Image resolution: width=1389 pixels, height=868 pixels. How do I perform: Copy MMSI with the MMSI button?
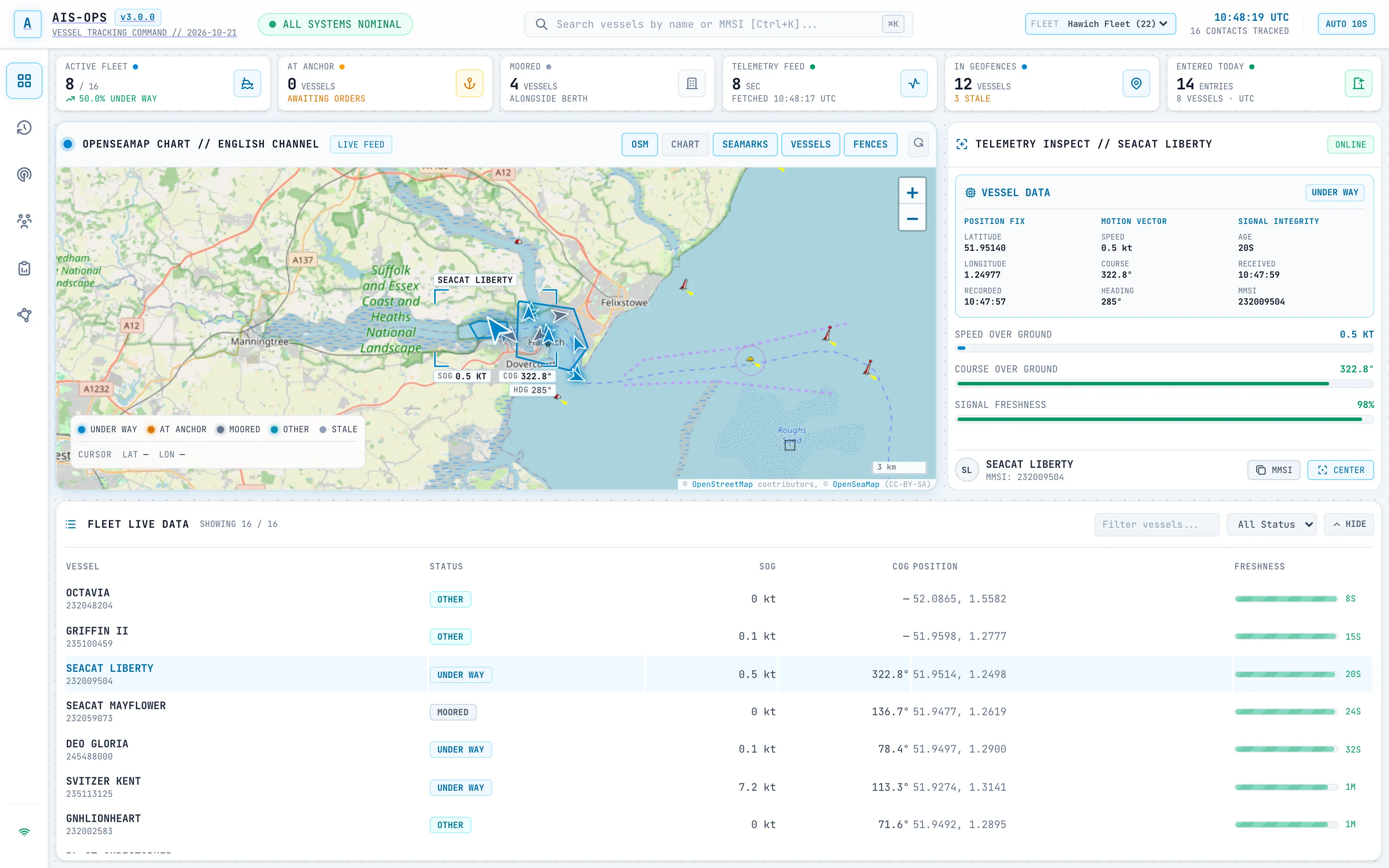[1274, 470]
